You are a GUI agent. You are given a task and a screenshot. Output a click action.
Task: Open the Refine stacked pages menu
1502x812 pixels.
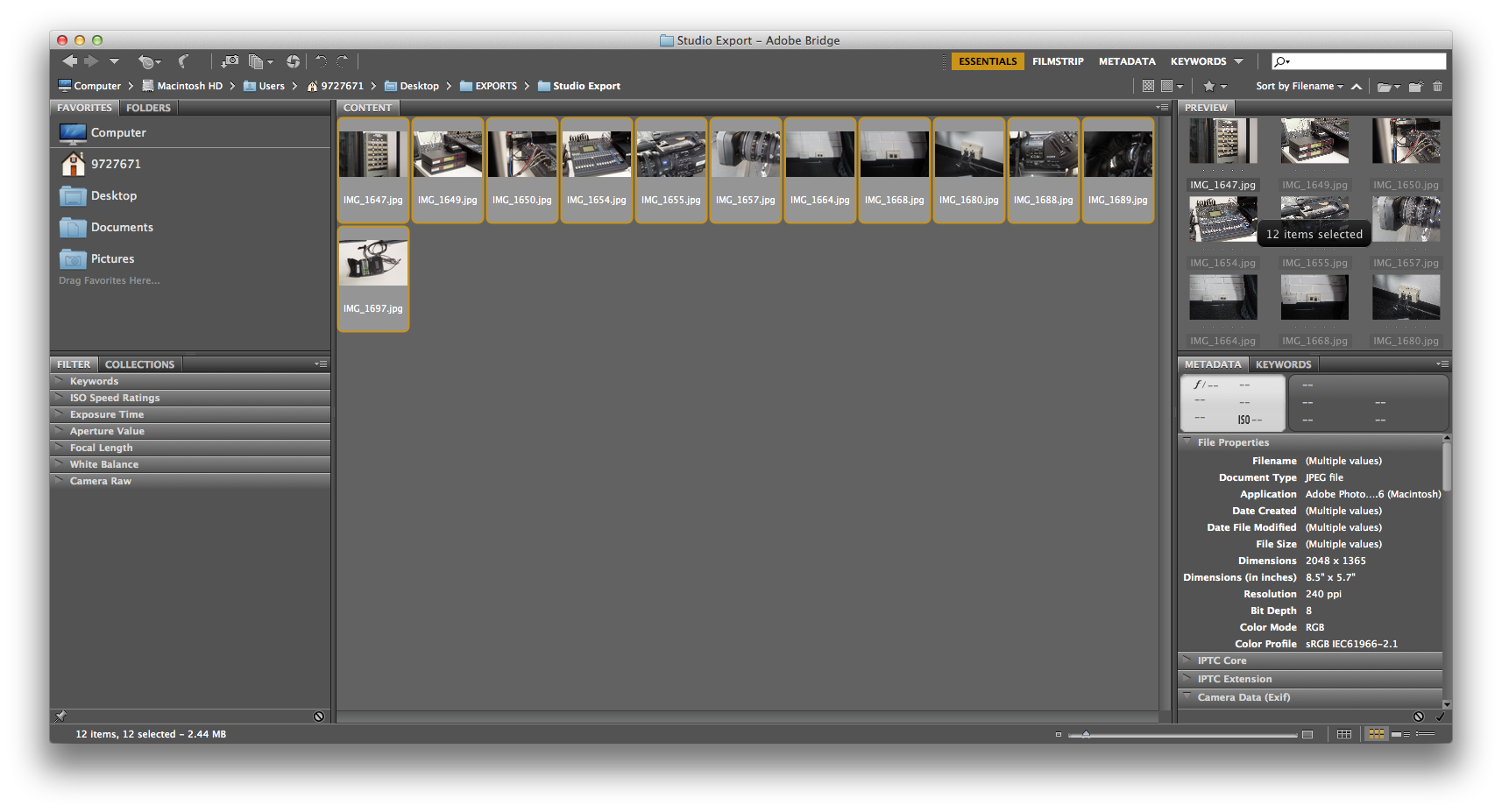pyautogui.click(x=260, y=61)
